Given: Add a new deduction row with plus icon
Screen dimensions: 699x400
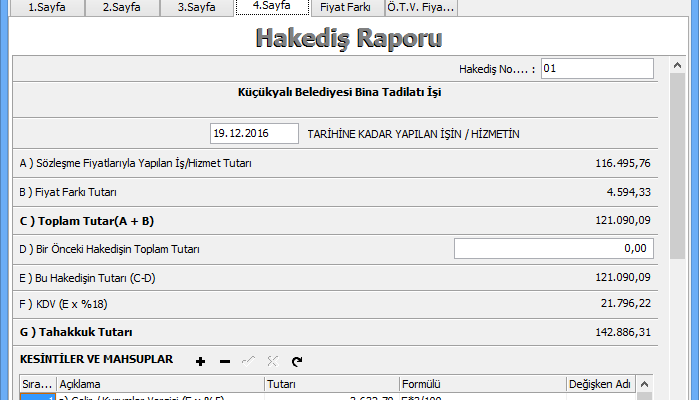Looking at the screenshot, I should [x=200, y=360].
